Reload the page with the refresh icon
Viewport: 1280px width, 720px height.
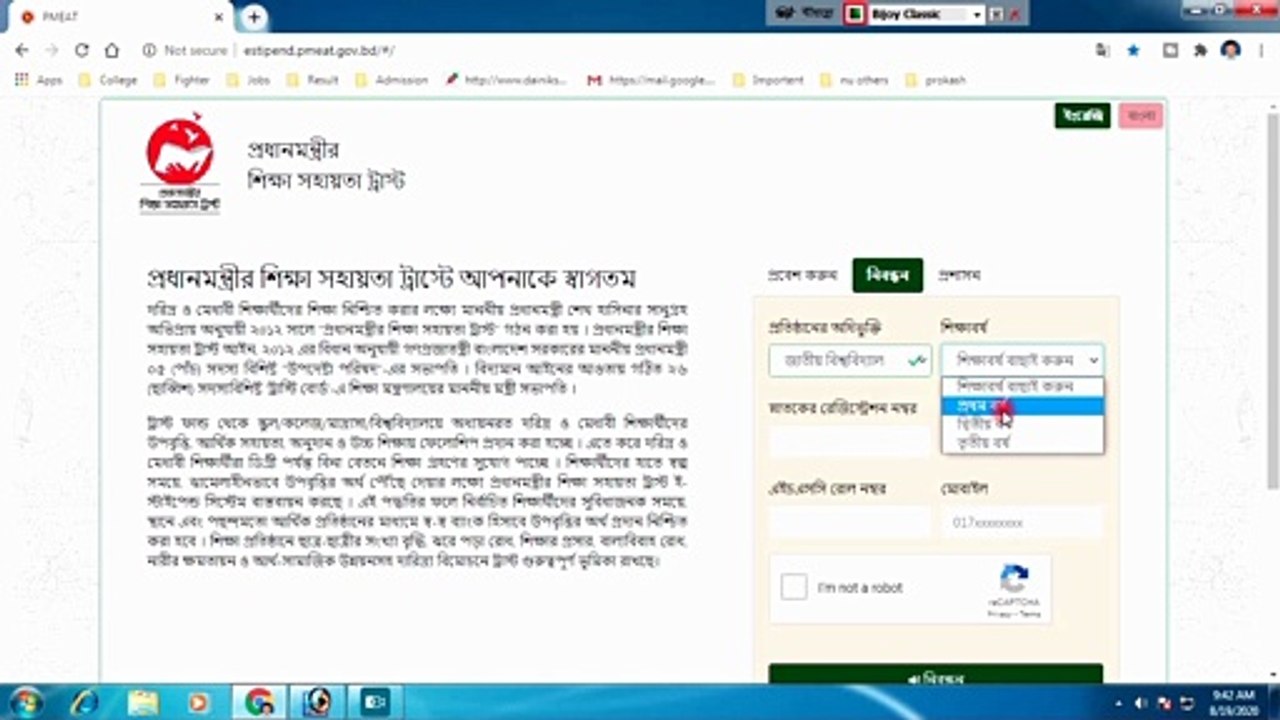click(82, 50)
